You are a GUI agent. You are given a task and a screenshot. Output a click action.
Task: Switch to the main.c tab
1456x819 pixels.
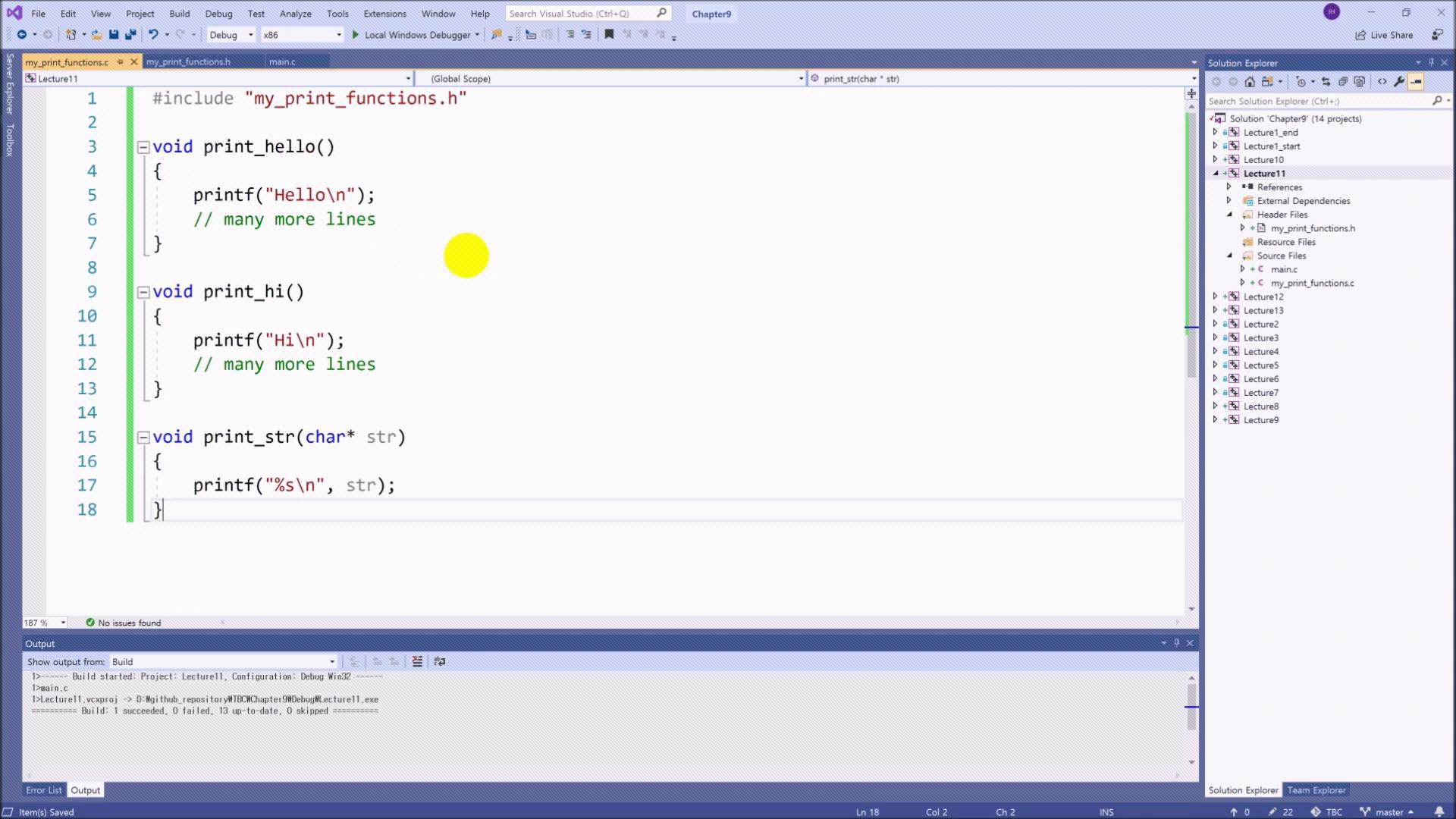click(282, 61)
